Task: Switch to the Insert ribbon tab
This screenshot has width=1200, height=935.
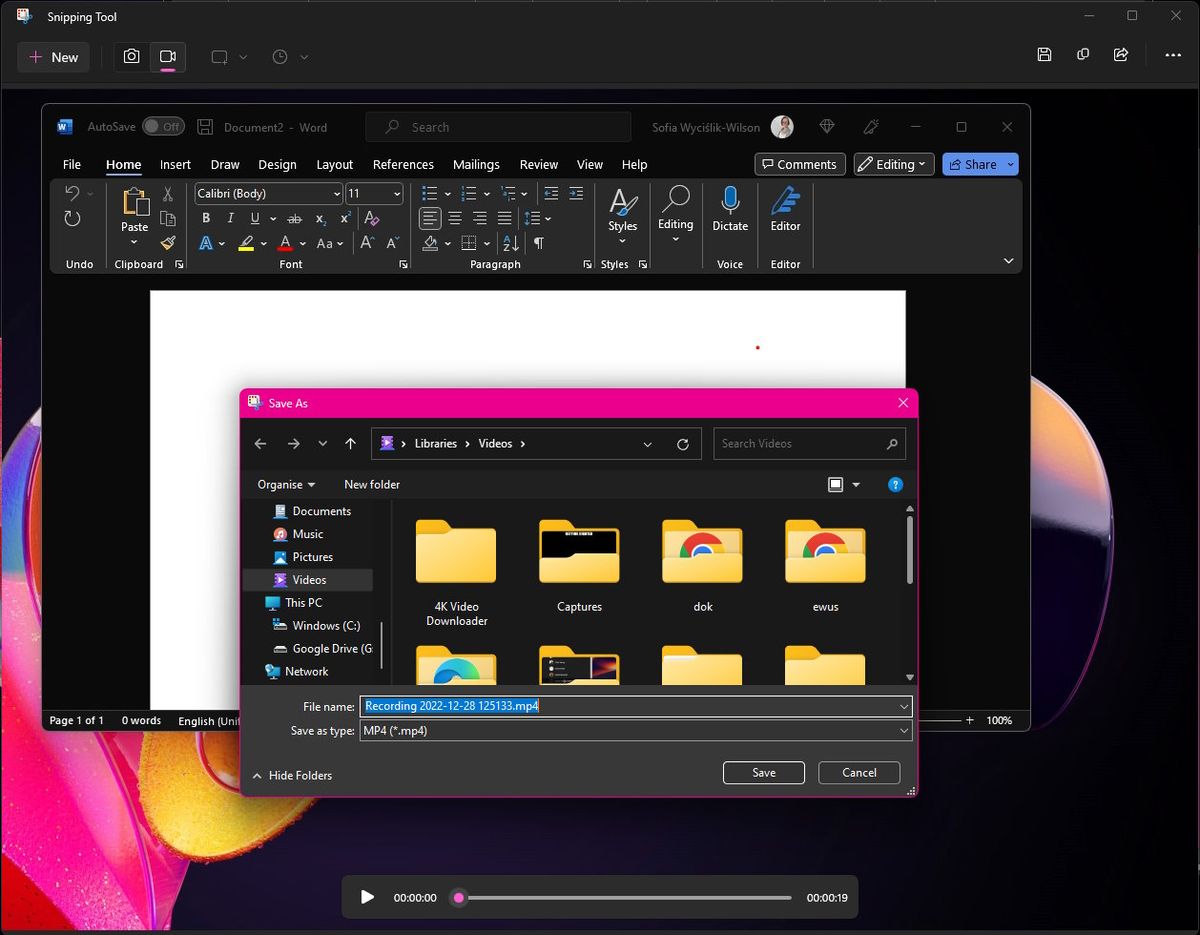Action: pos(175,164)
